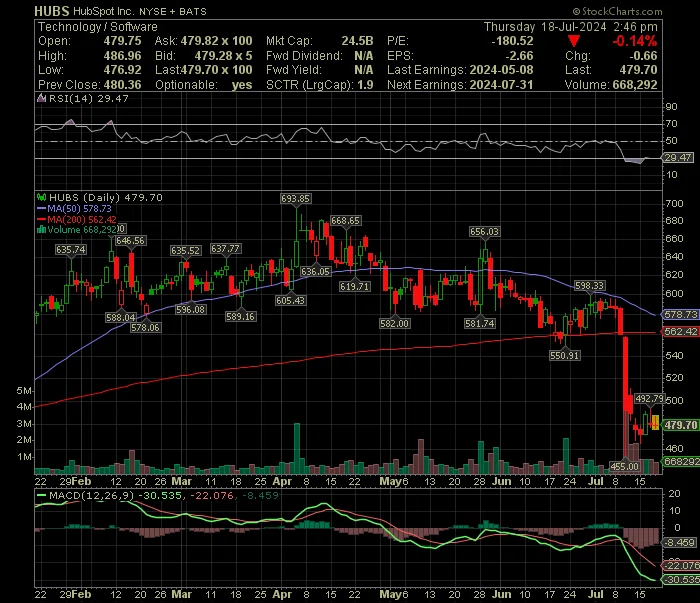Click the -0.14% percent change value
Screen dimensions: 700x603
[x=634, y=42]
